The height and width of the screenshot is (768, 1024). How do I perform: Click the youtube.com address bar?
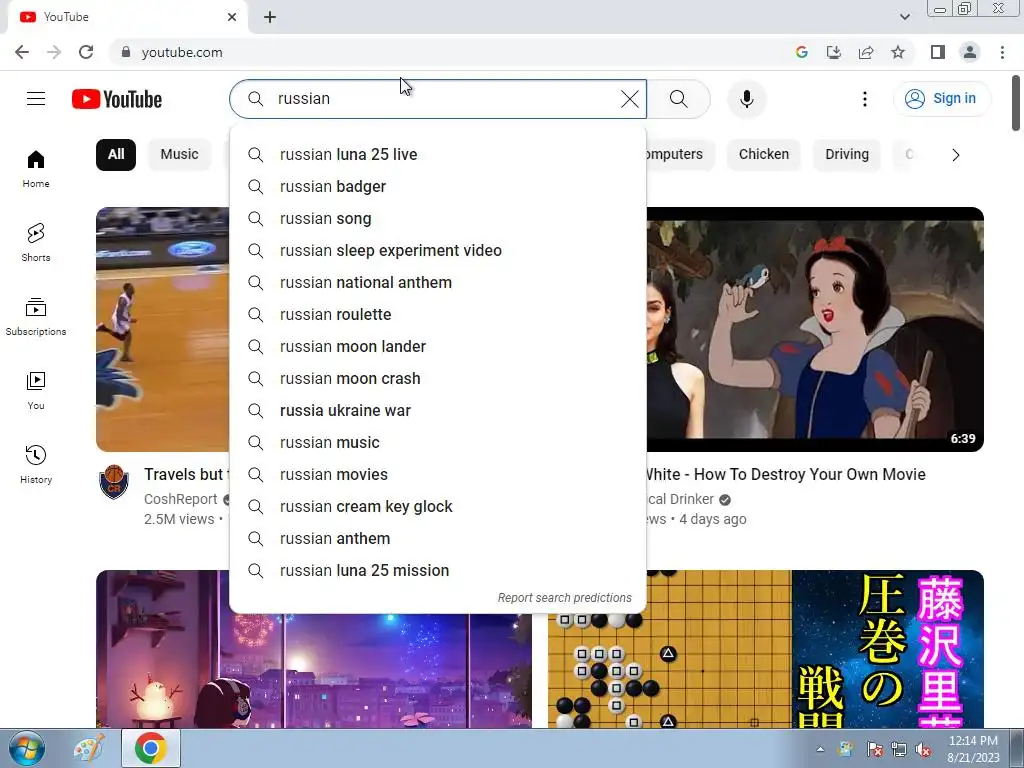coord(451,52)
